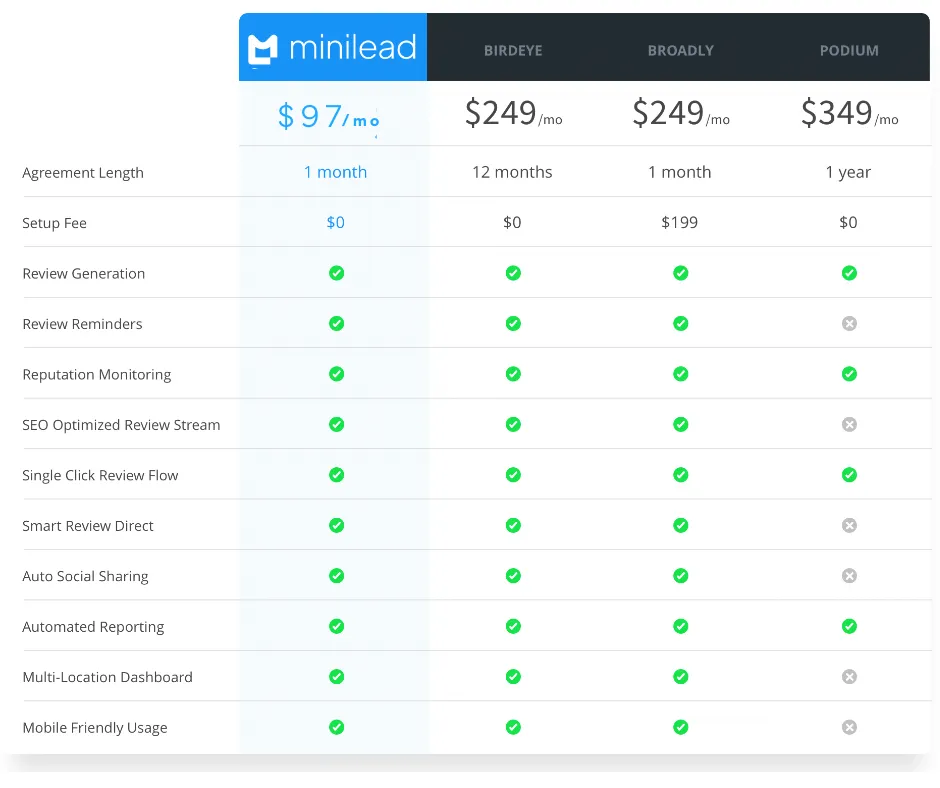Click the 1 year agreement value

848,173
